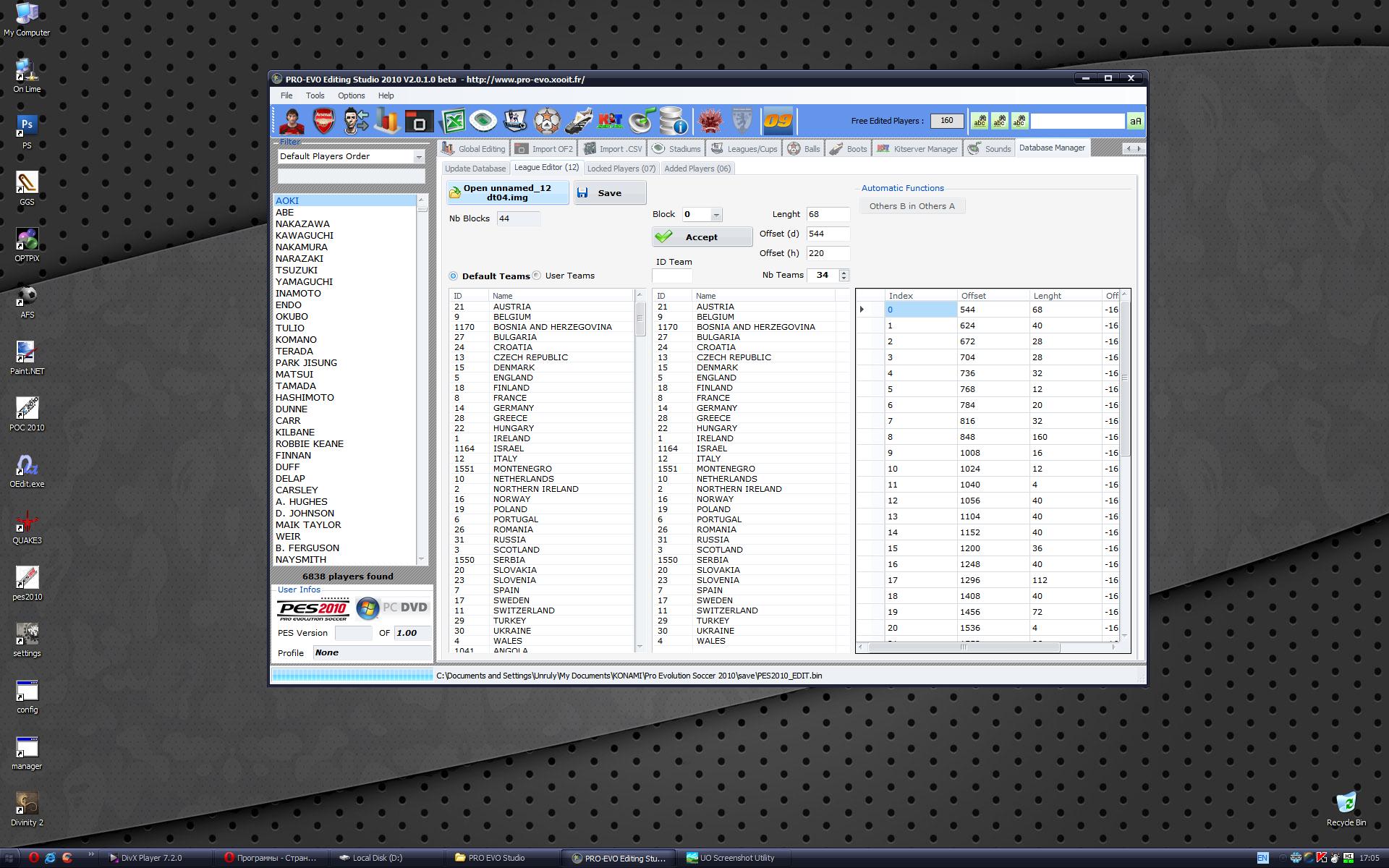The width and height of the screenshot is (1389, 868).
Task: Open the Help menu
Action: pyautogui.click(x=386, y=95)
